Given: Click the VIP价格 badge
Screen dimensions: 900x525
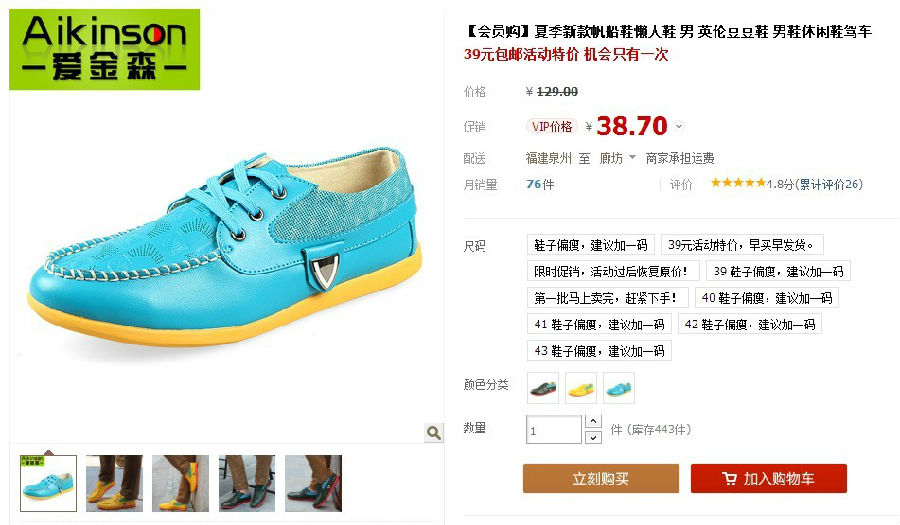Looking at the screenshot, I should coord(552,126).
